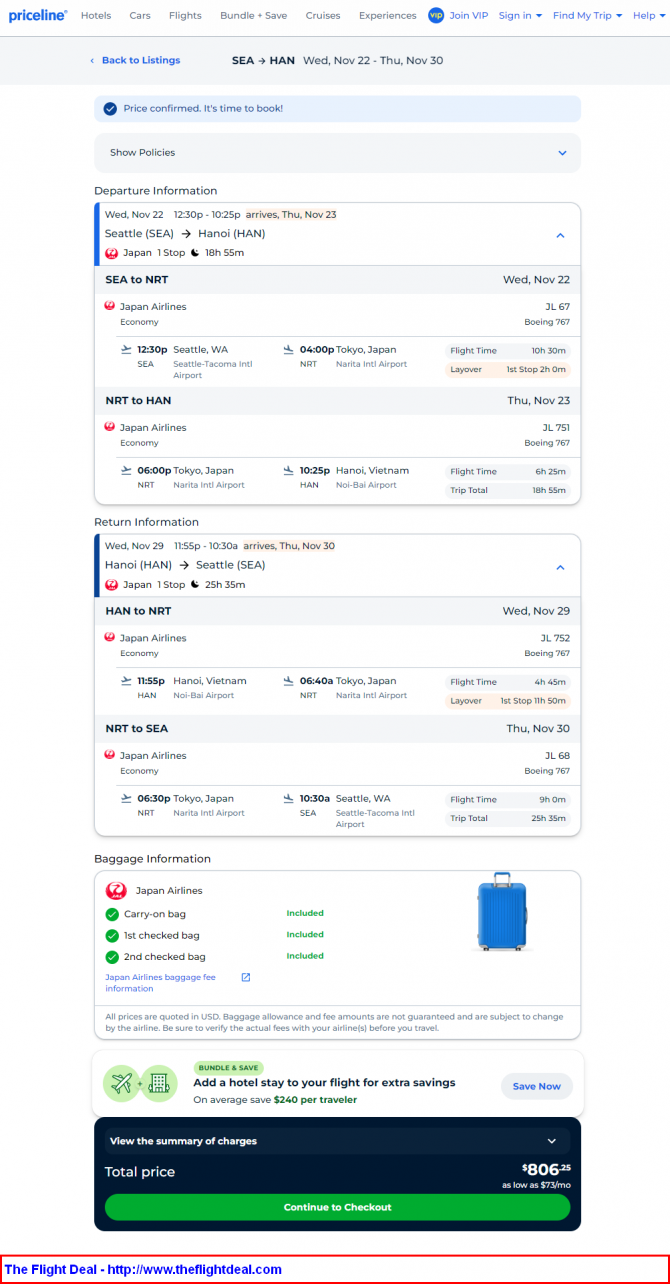Click the green check next to Carry-on bag
Screen dimensions: 670x1284
[x=112, y=914]
